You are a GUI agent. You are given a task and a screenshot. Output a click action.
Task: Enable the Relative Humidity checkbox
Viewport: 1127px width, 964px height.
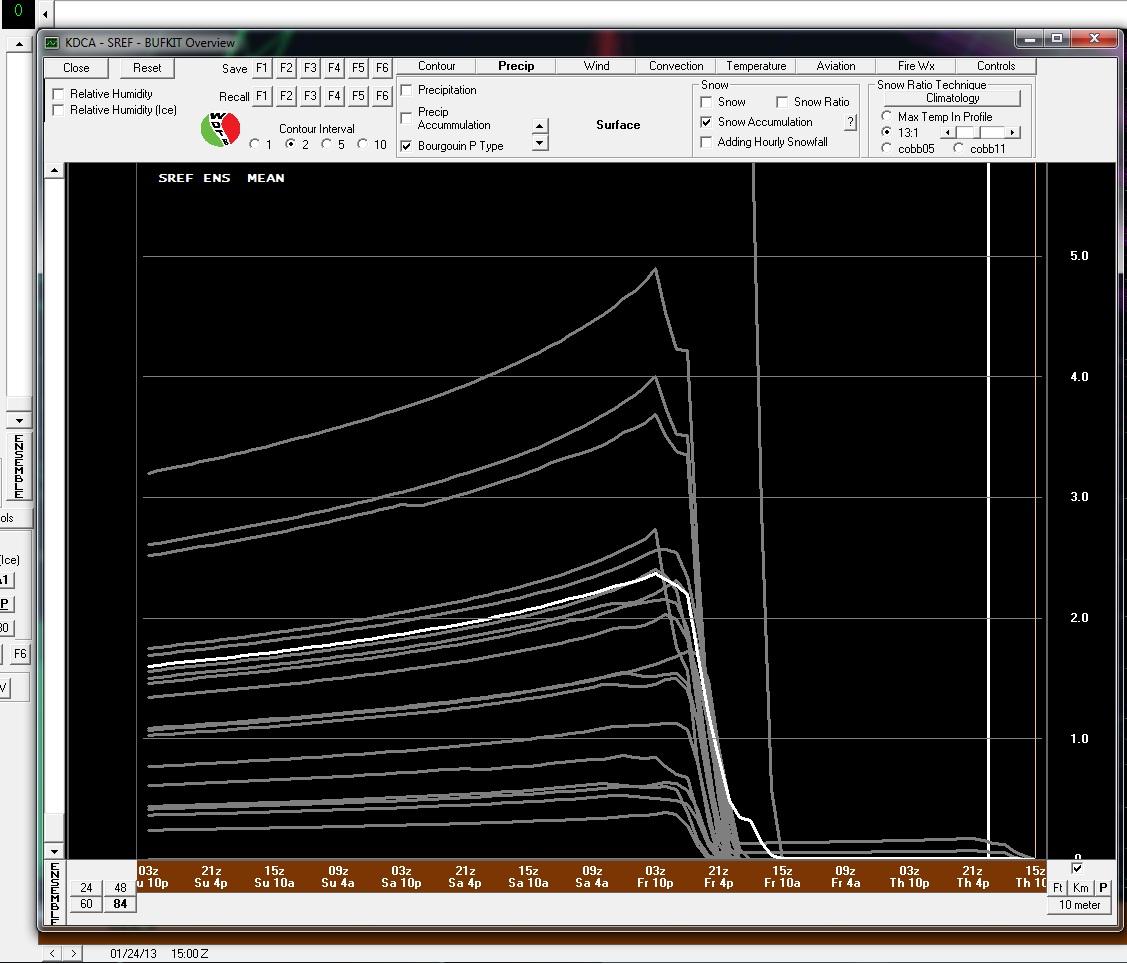tap(59, 94)
